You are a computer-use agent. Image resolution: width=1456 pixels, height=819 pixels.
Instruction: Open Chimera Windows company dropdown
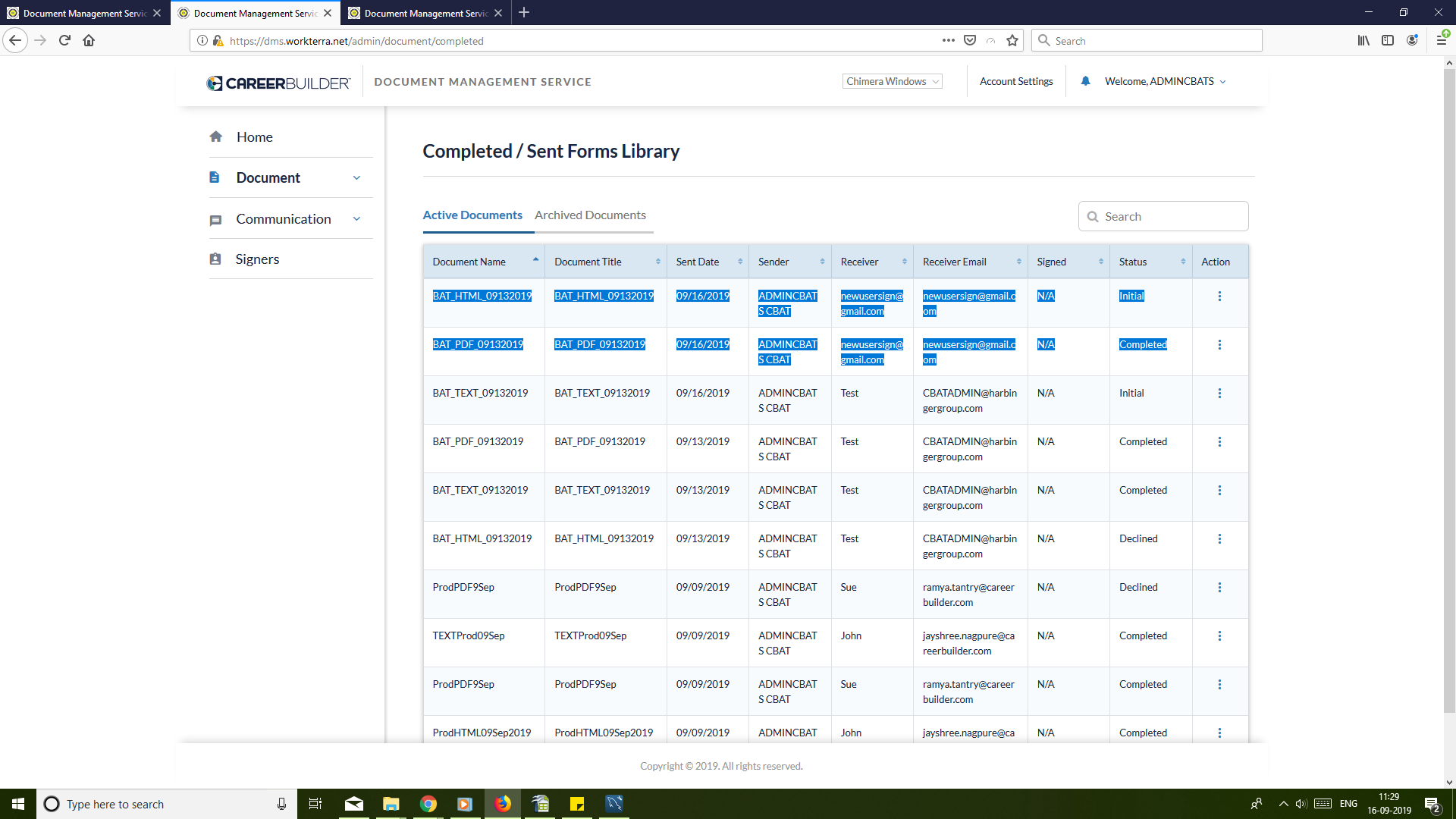point(892,82)
